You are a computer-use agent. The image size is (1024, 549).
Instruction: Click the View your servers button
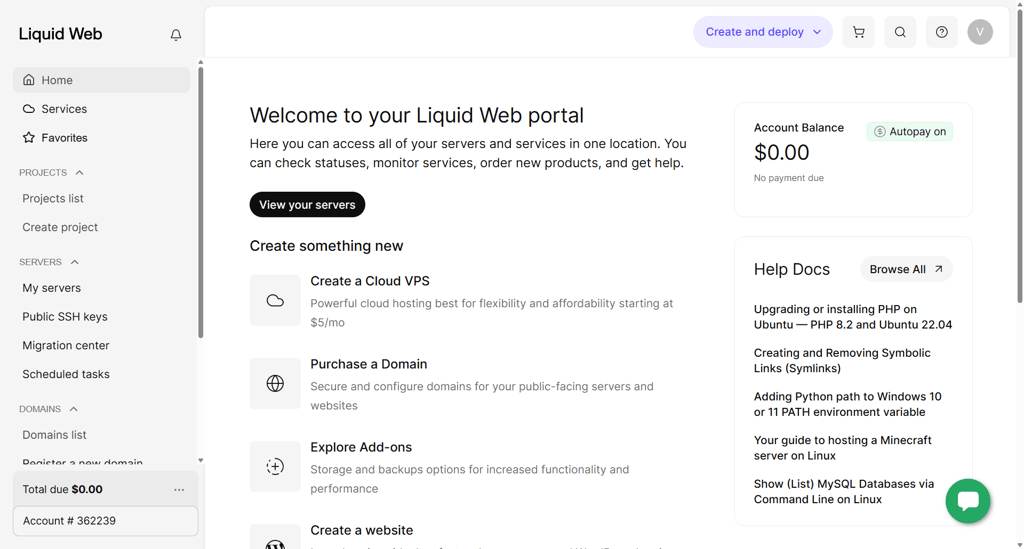307,204
